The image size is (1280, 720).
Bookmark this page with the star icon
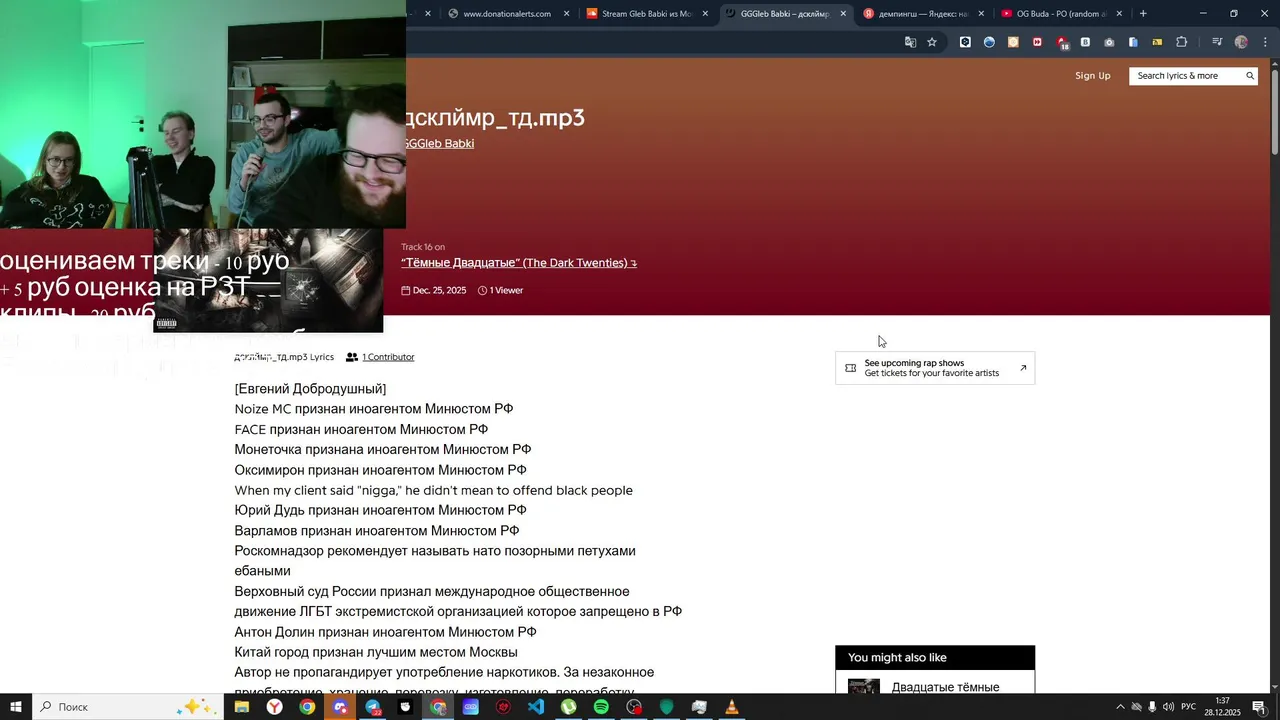click(x=932, y=42)
